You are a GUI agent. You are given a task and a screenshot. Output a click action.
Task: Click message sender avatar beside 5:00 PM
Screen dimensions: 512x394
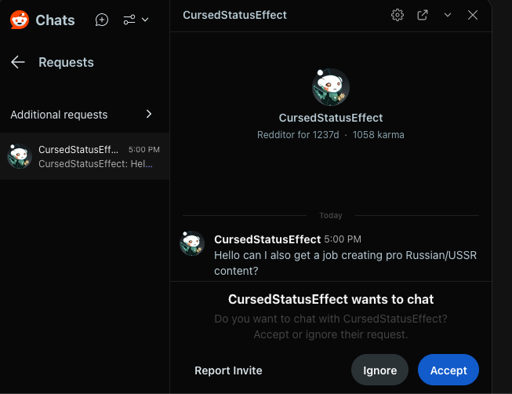click(192, 243)
